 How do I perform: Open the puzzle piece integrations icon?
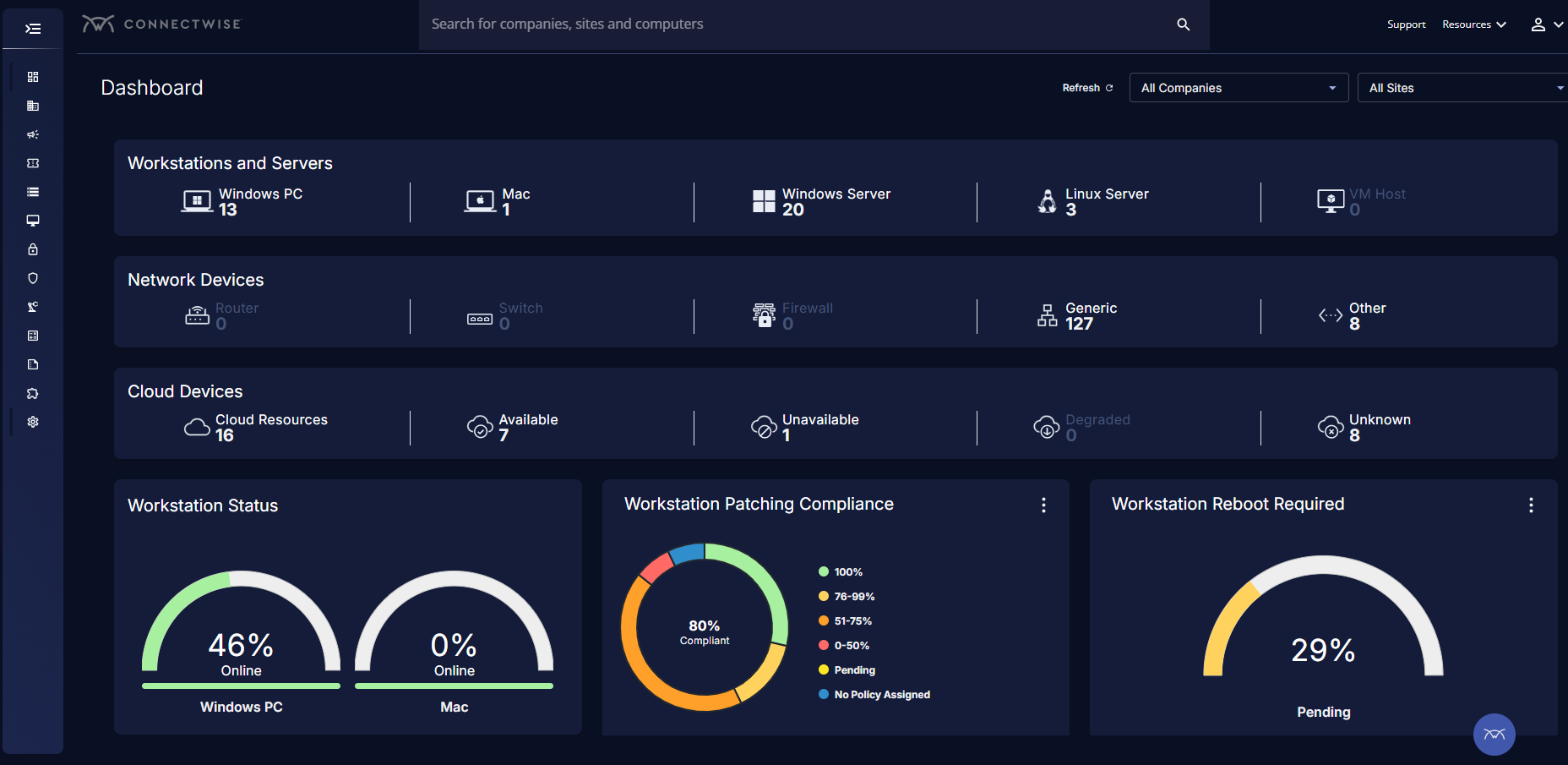click(33, 393)
